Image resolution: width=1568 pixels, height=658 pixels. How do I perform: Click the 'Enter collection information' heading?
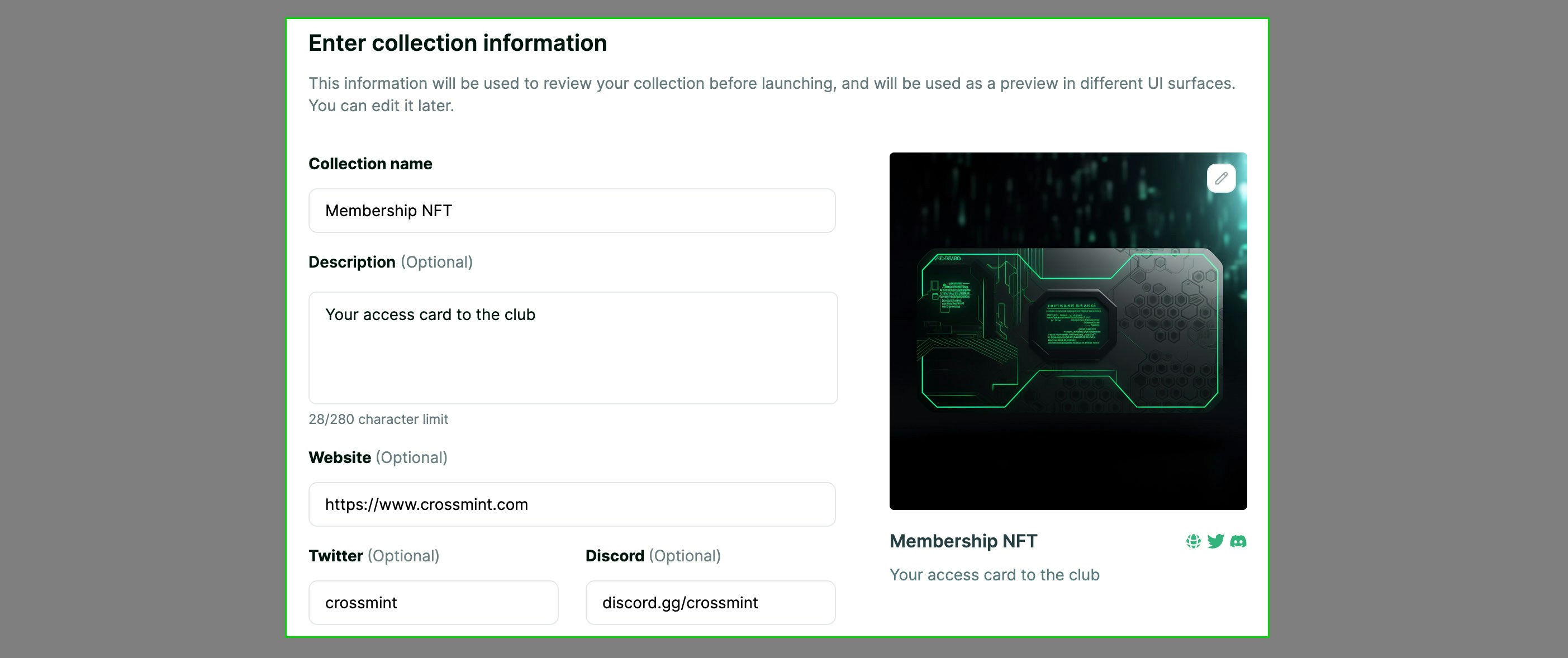click(x=458, y=43)
